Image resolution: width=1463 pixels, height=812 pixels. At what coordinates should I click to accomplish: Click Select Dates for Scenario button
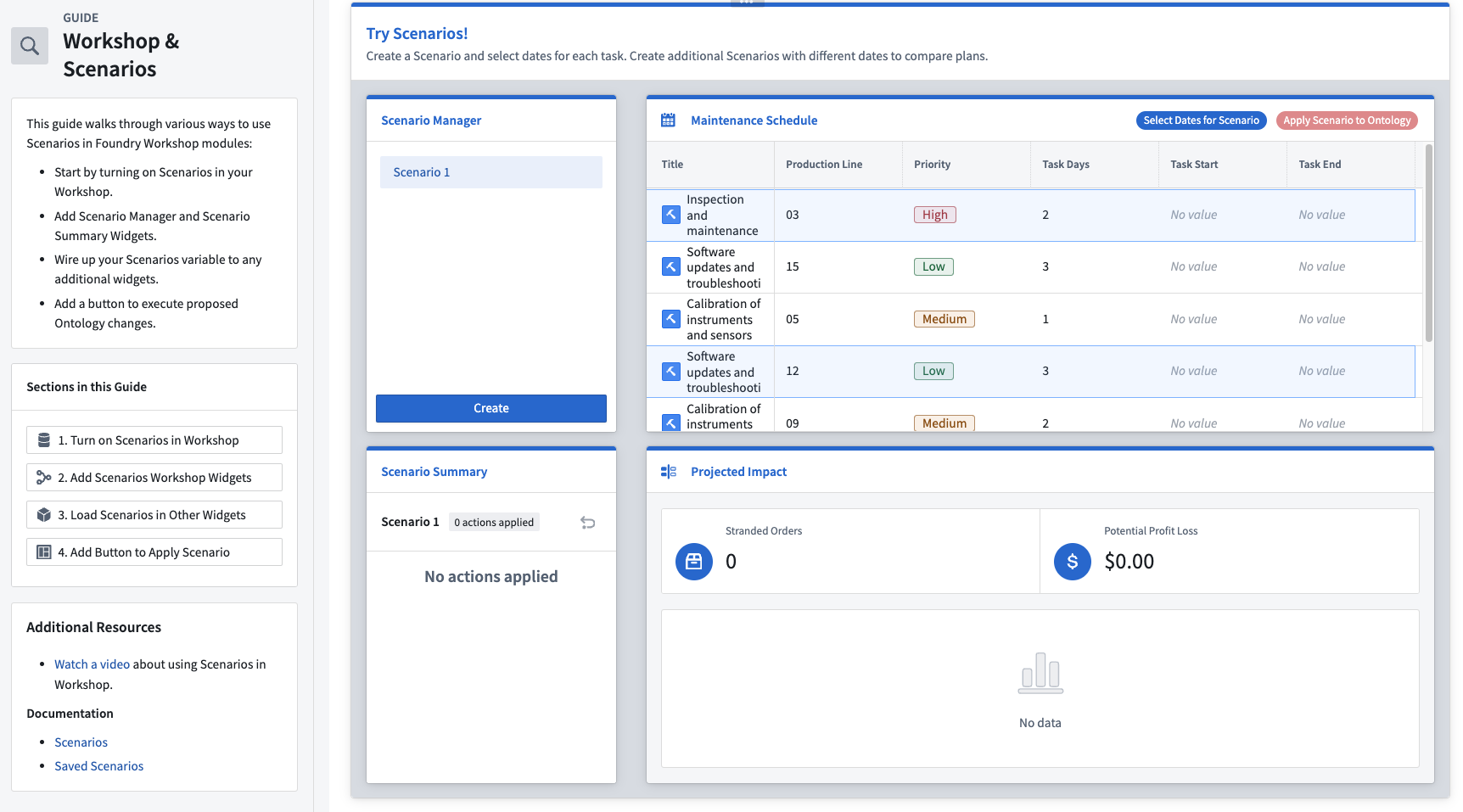click(x=1200, y=120)
